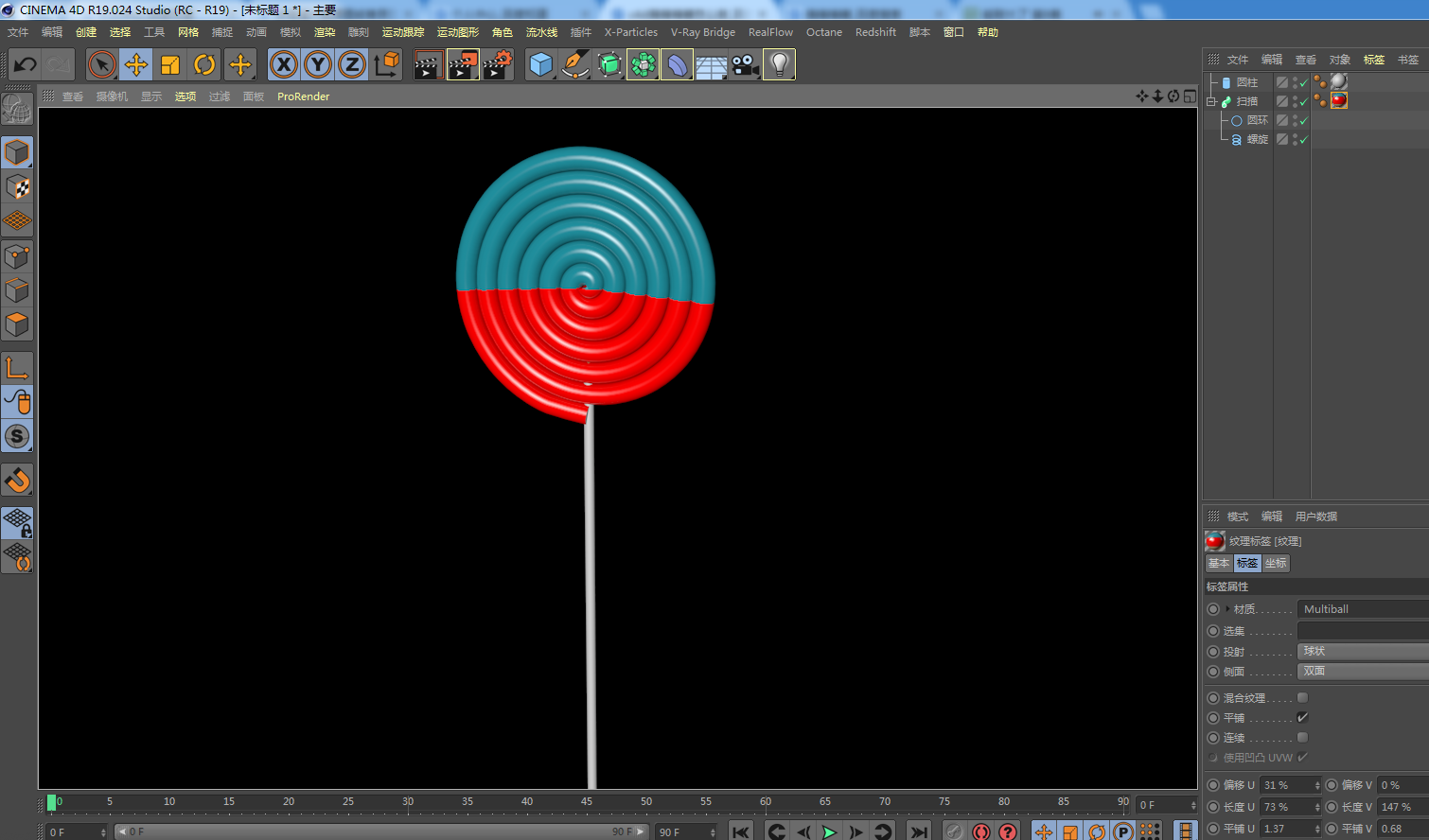The height and width of the screenshot is (840, 1429).
Task: Open the 渲染 menu in menu bar
Action: 324,32
